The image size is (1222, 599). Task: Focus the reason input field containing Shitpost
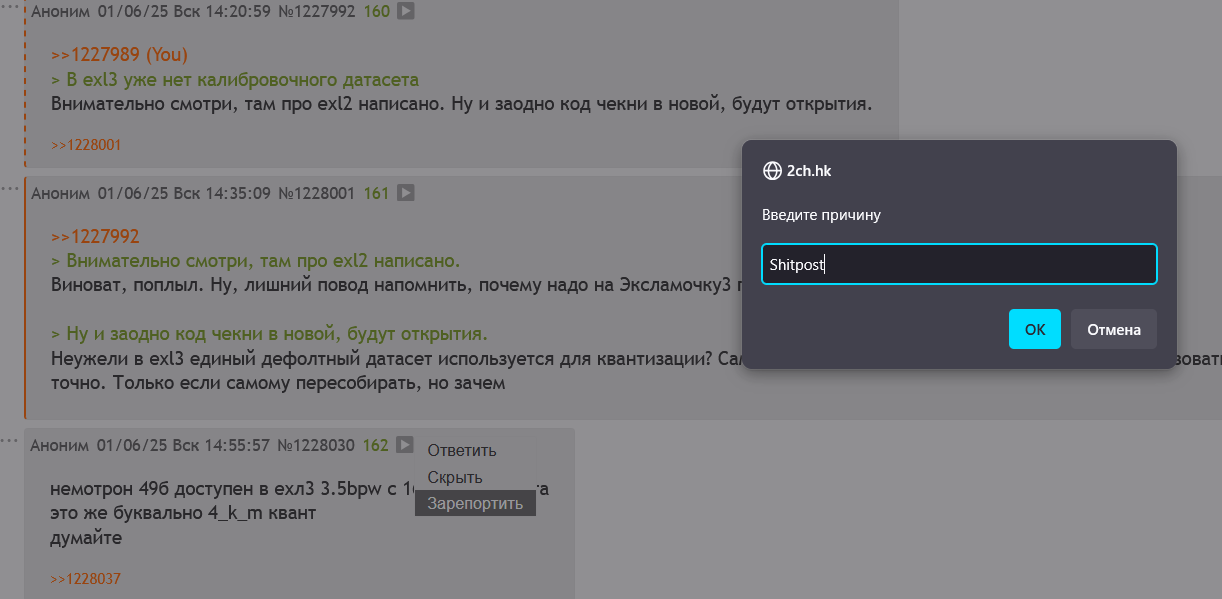coord(959,265)
